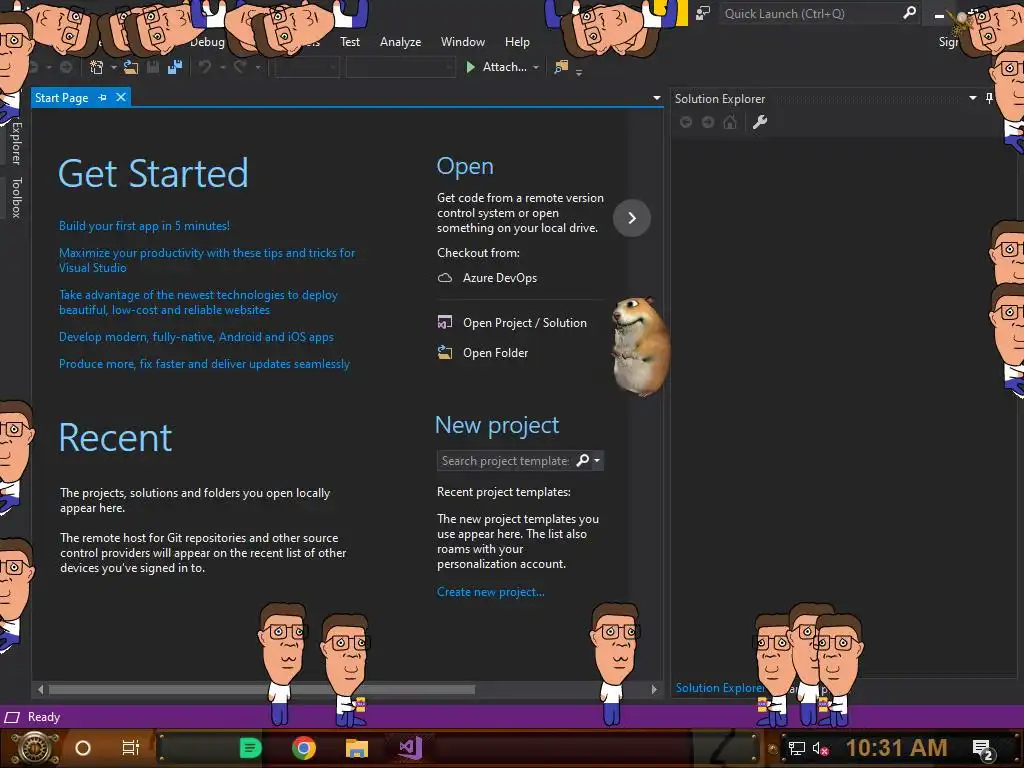The width and height of the screenshot is (1024, 768).
Task: Close the Start Page tab
Action: pyautogui.click(x=121, y=97)
